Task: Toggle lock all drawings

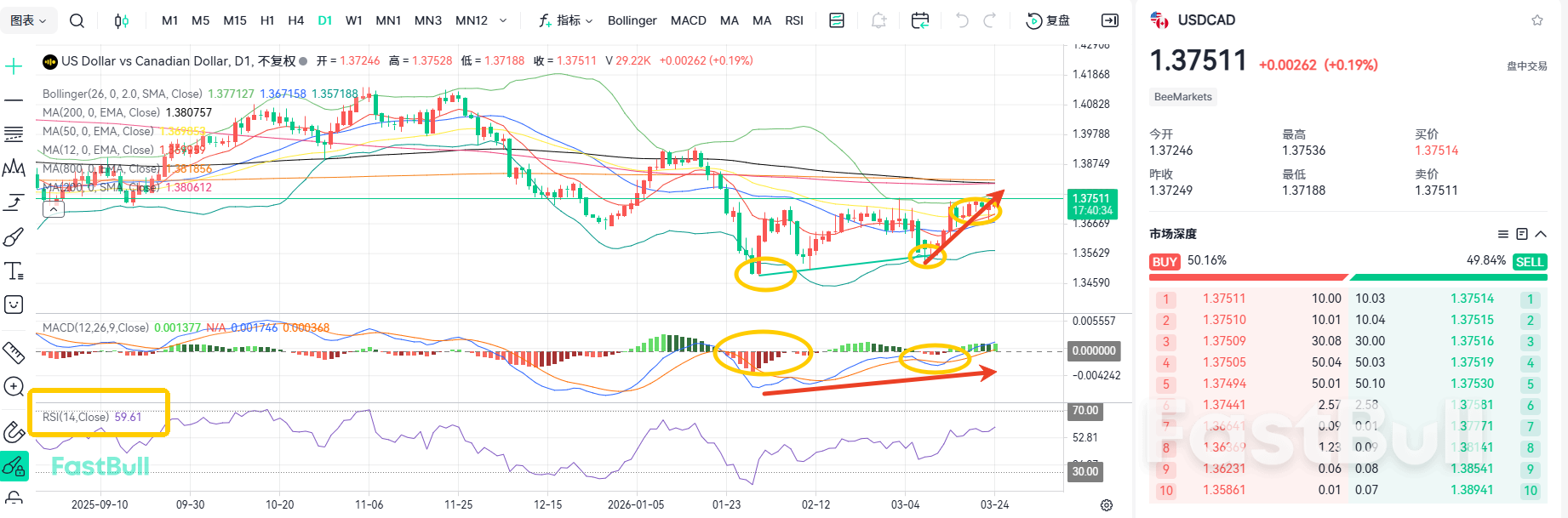Action: tap(14, 498)
